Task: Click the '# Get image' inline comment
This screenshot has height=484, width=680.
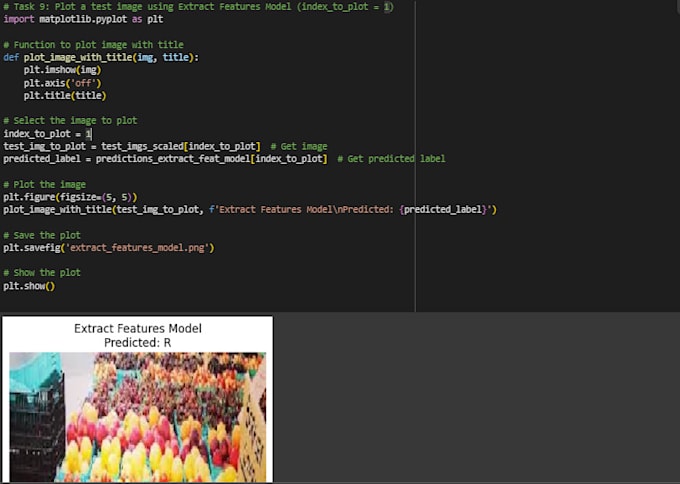Action: (299, 146)
